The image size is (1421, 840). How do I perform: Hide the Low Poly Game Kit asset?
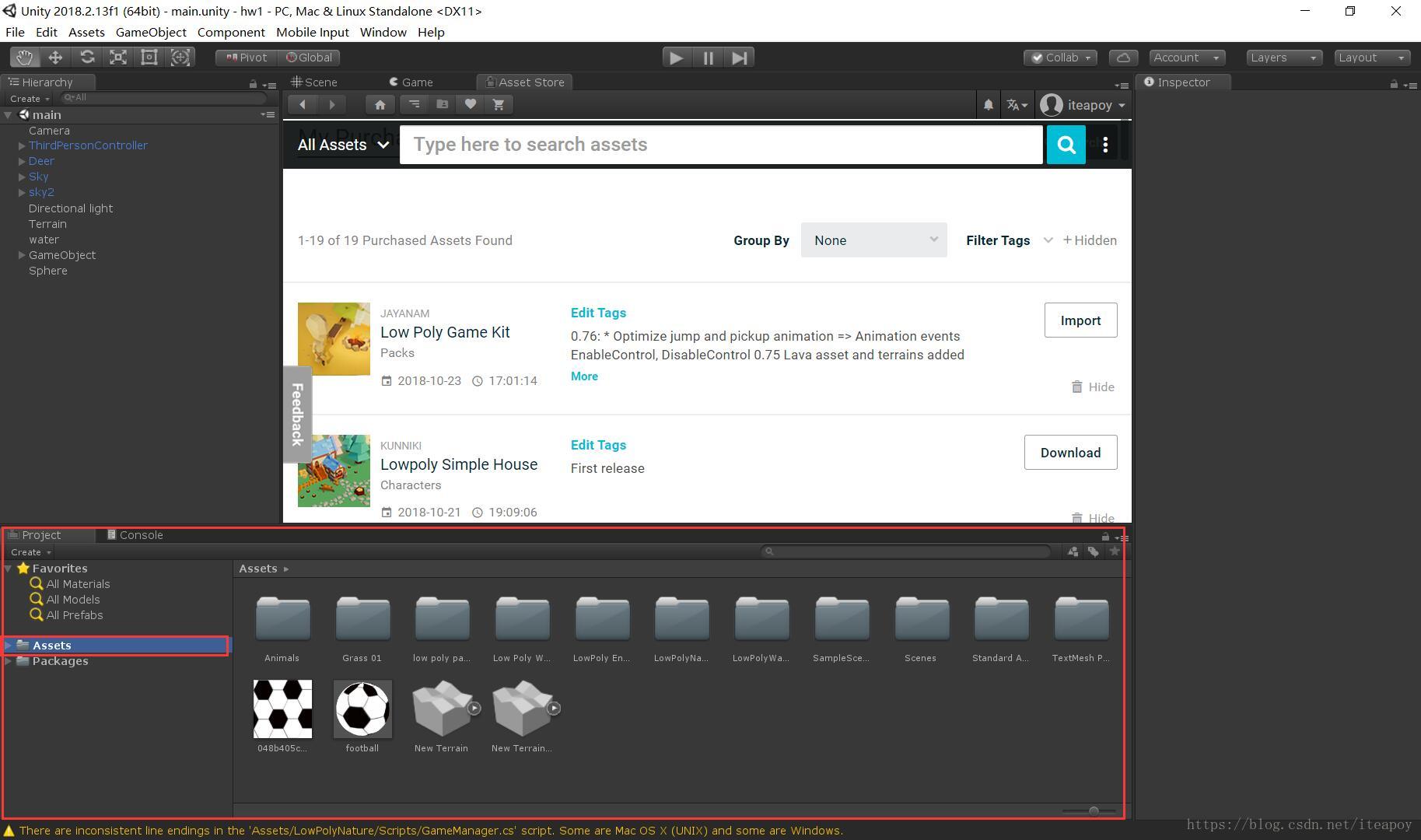(1093, 387)
